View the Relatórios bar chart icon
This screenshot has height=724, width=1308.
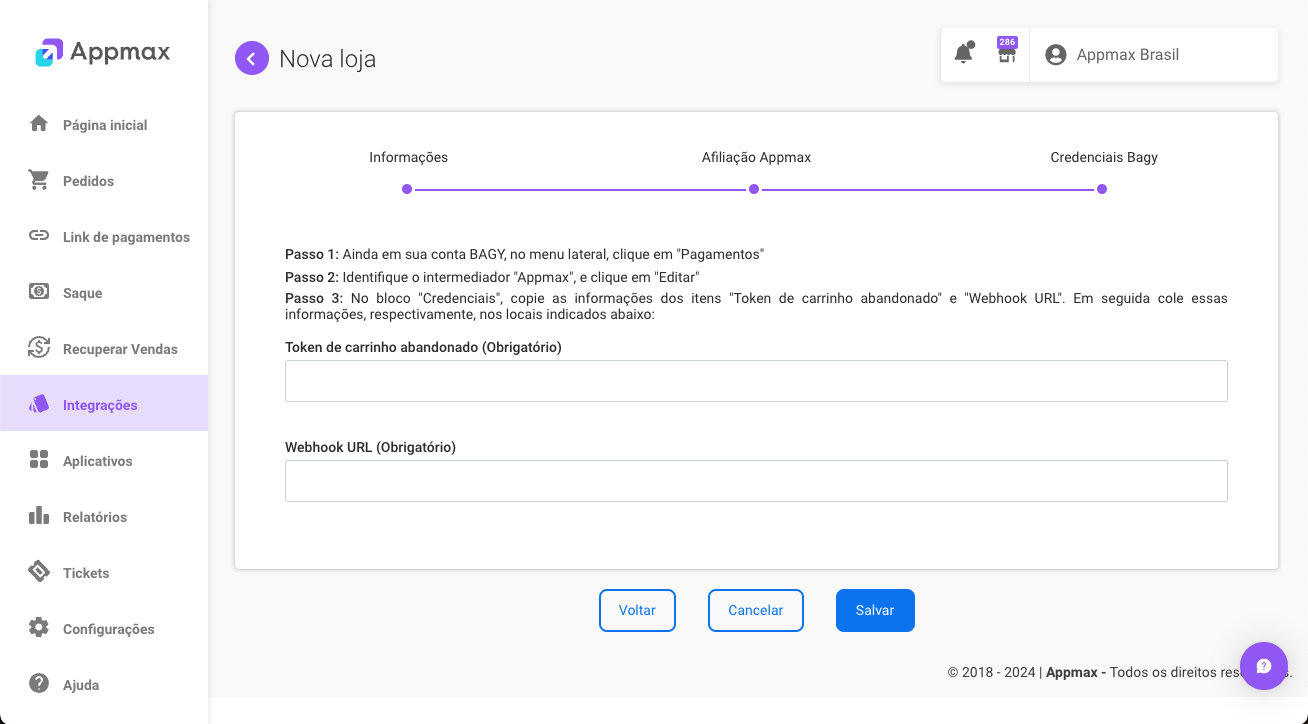point(38,516)
